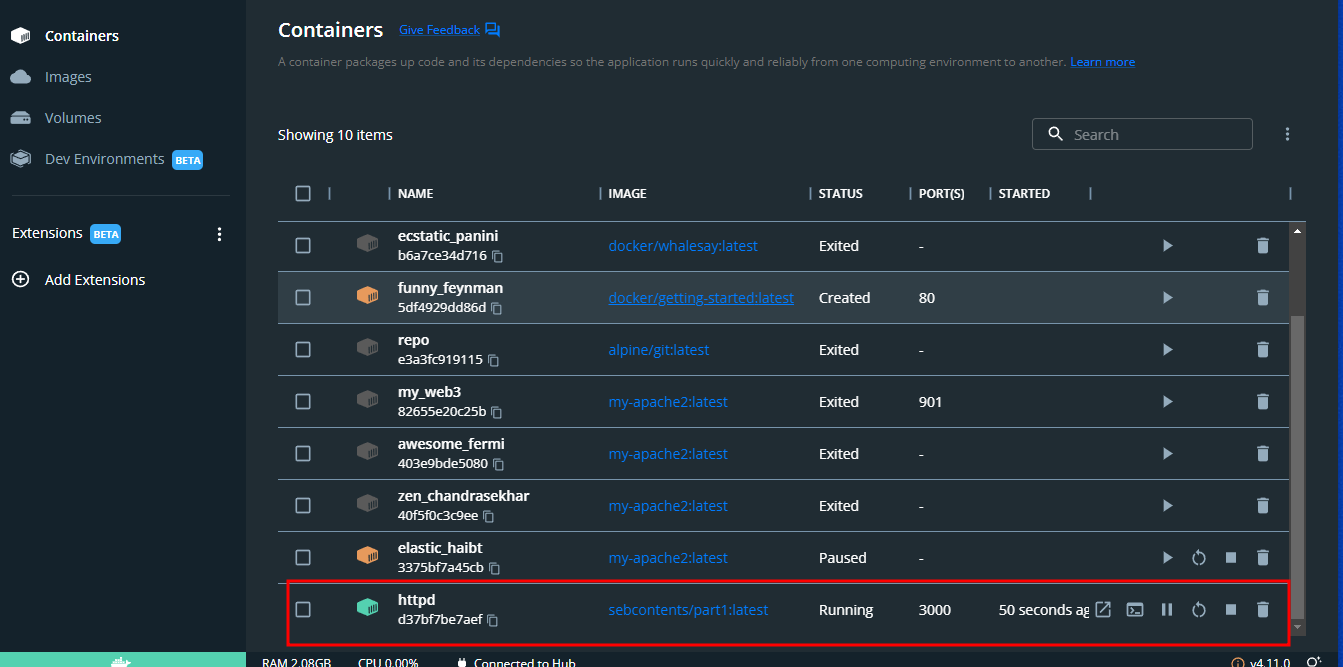Copy zen_chandrasekhar container ID 40f5f0c3c9ee

pyautogui.click(x=489, y=516)
